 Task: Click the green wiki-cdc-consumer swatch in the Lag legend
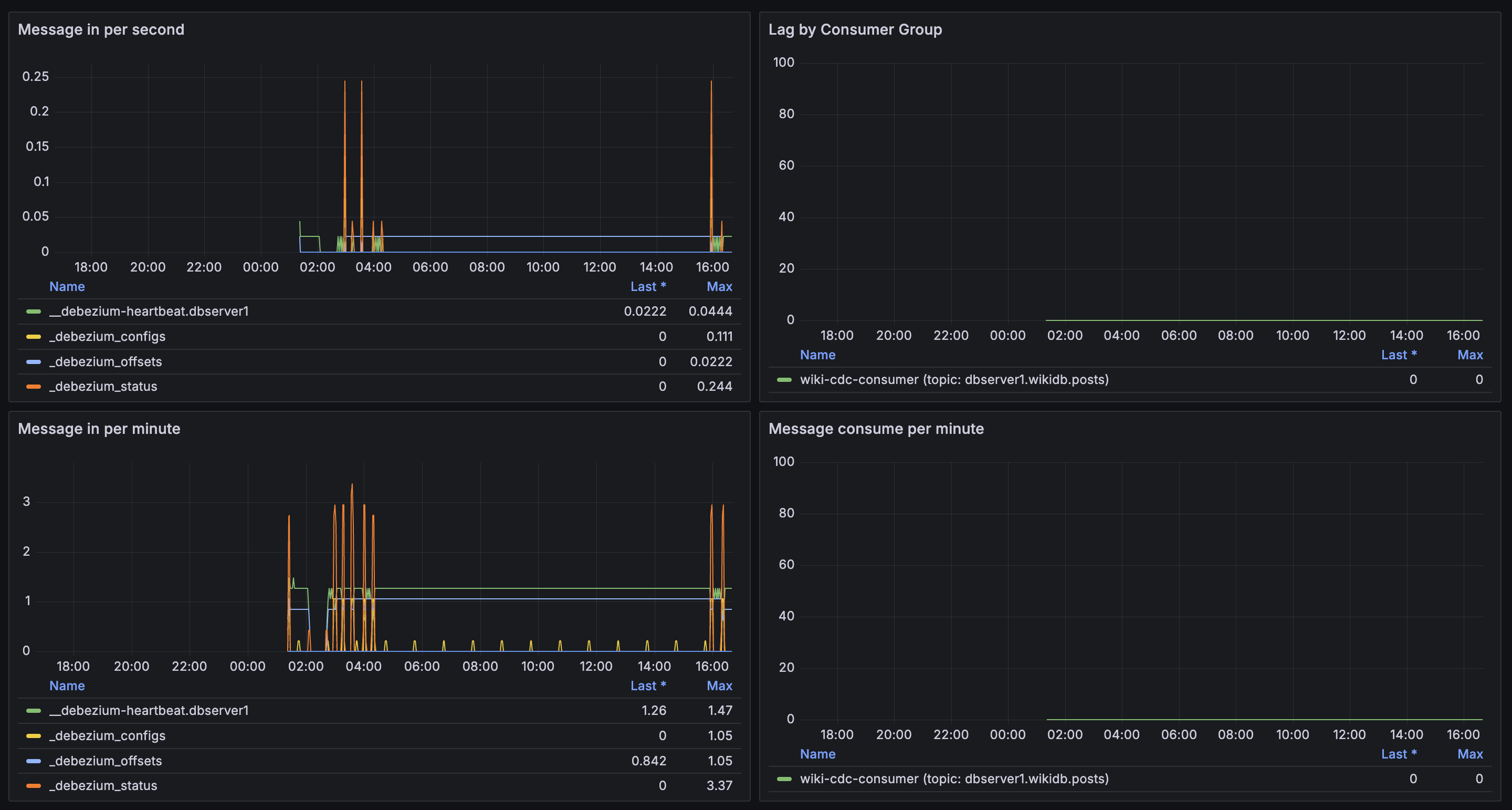[784, 379]
